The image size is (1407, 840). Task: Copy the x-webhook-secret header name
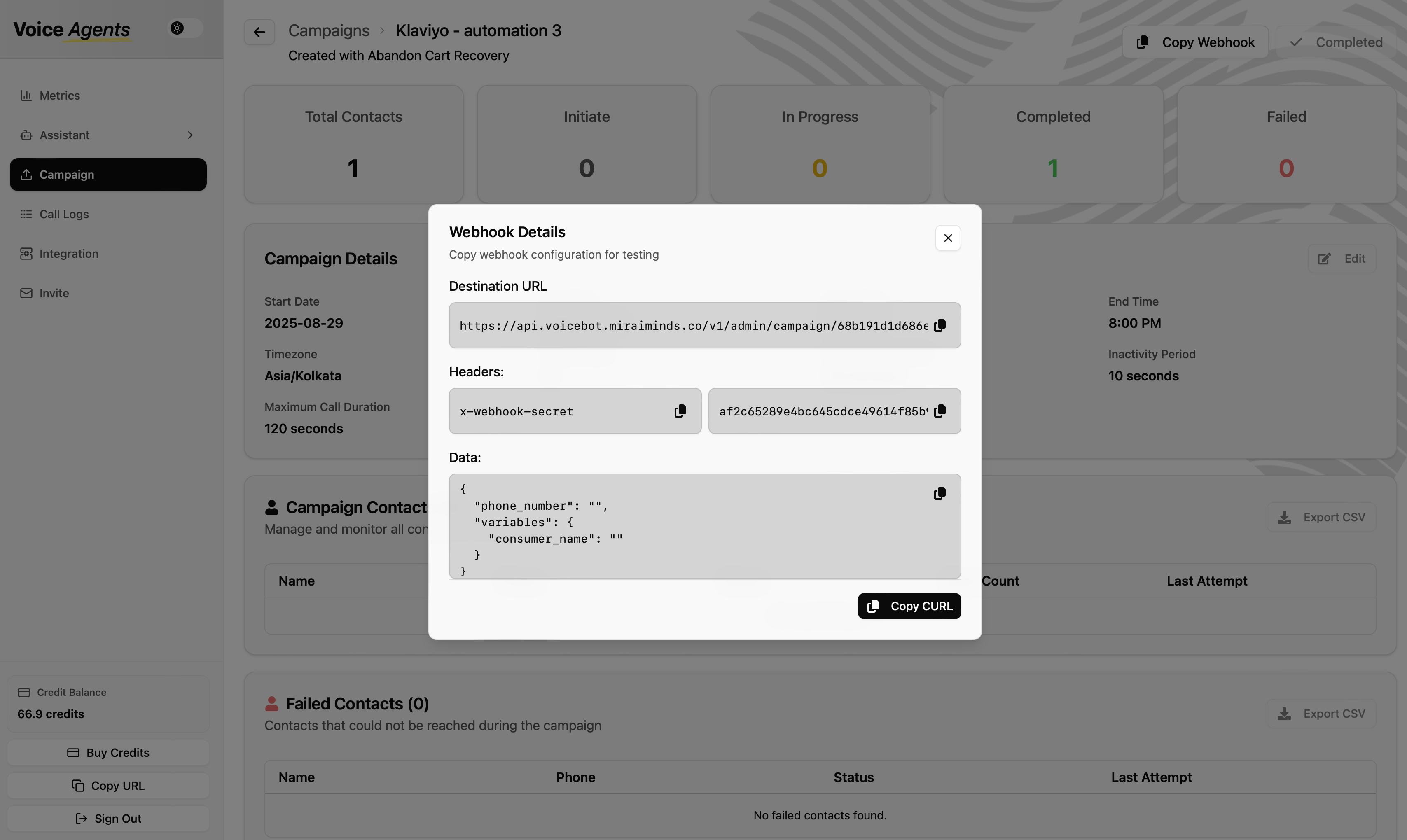(680, 411)
